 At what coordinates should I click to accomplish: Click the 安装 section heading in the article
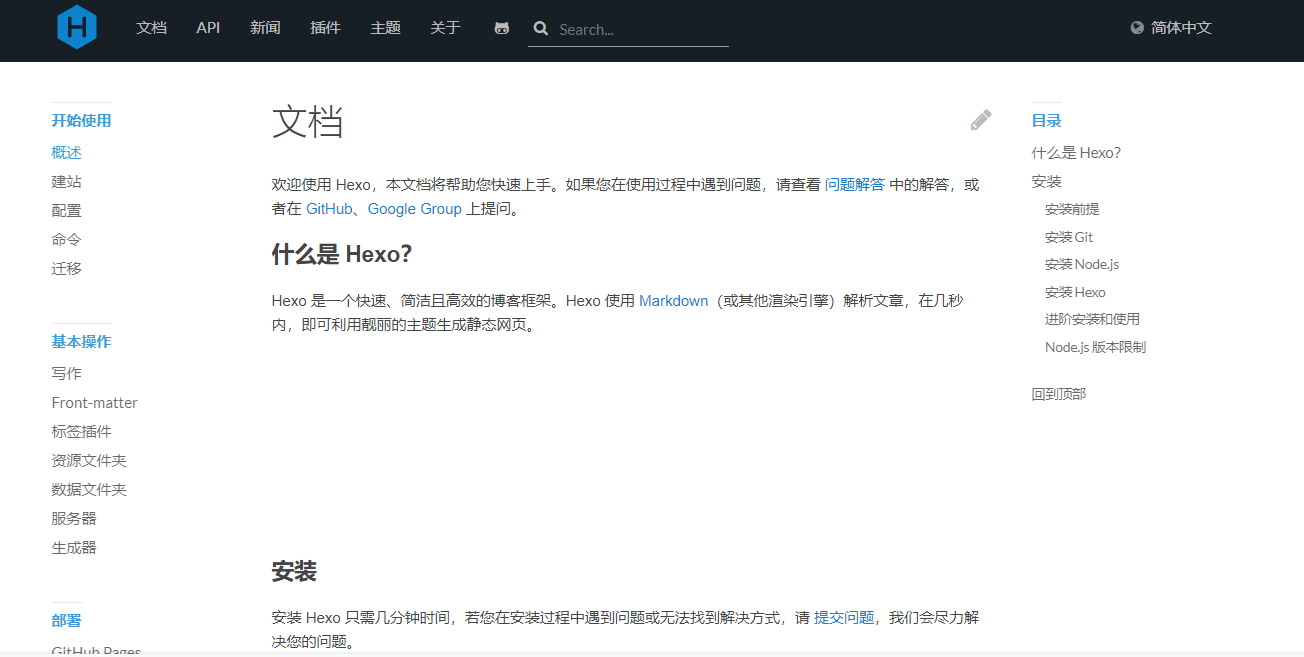pos(294,572)
